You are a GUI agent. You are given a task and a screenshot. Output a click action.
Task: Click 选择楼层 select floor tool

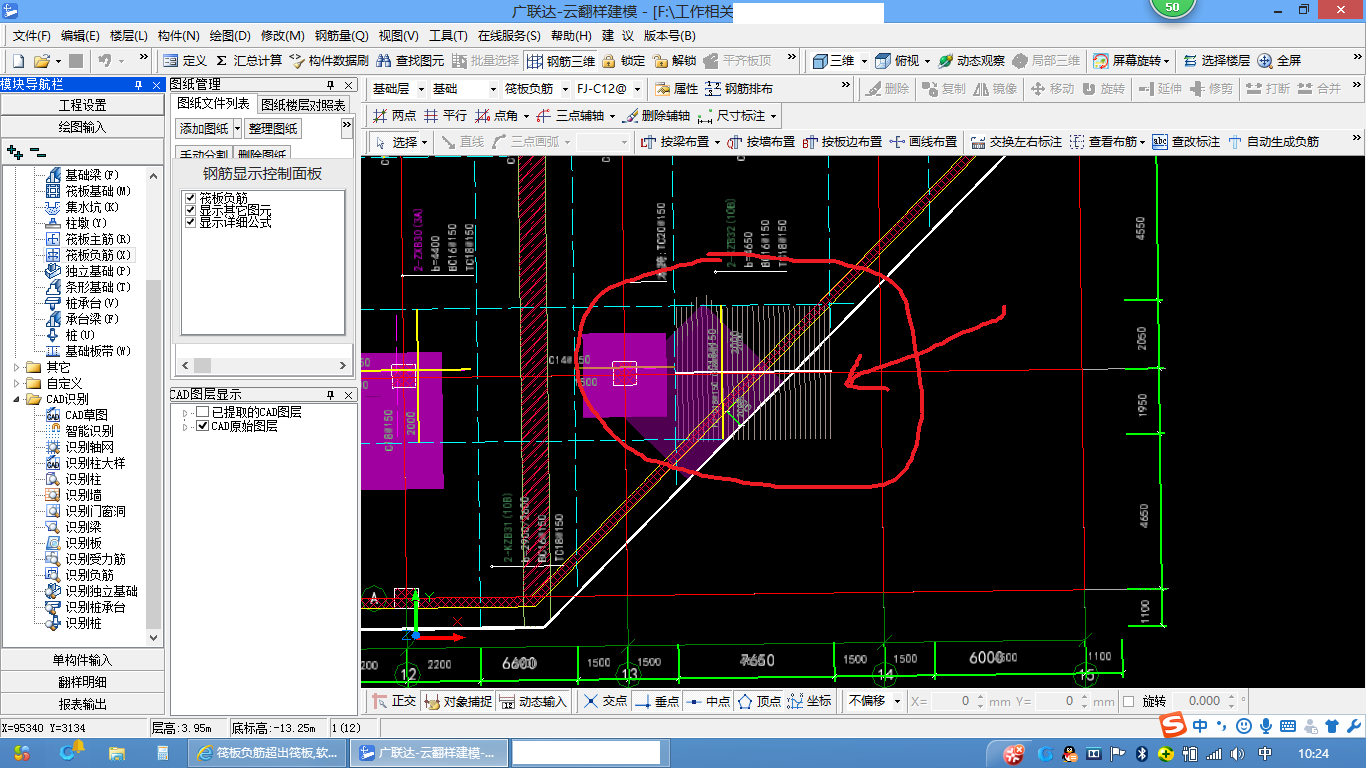coord(1216,61)
